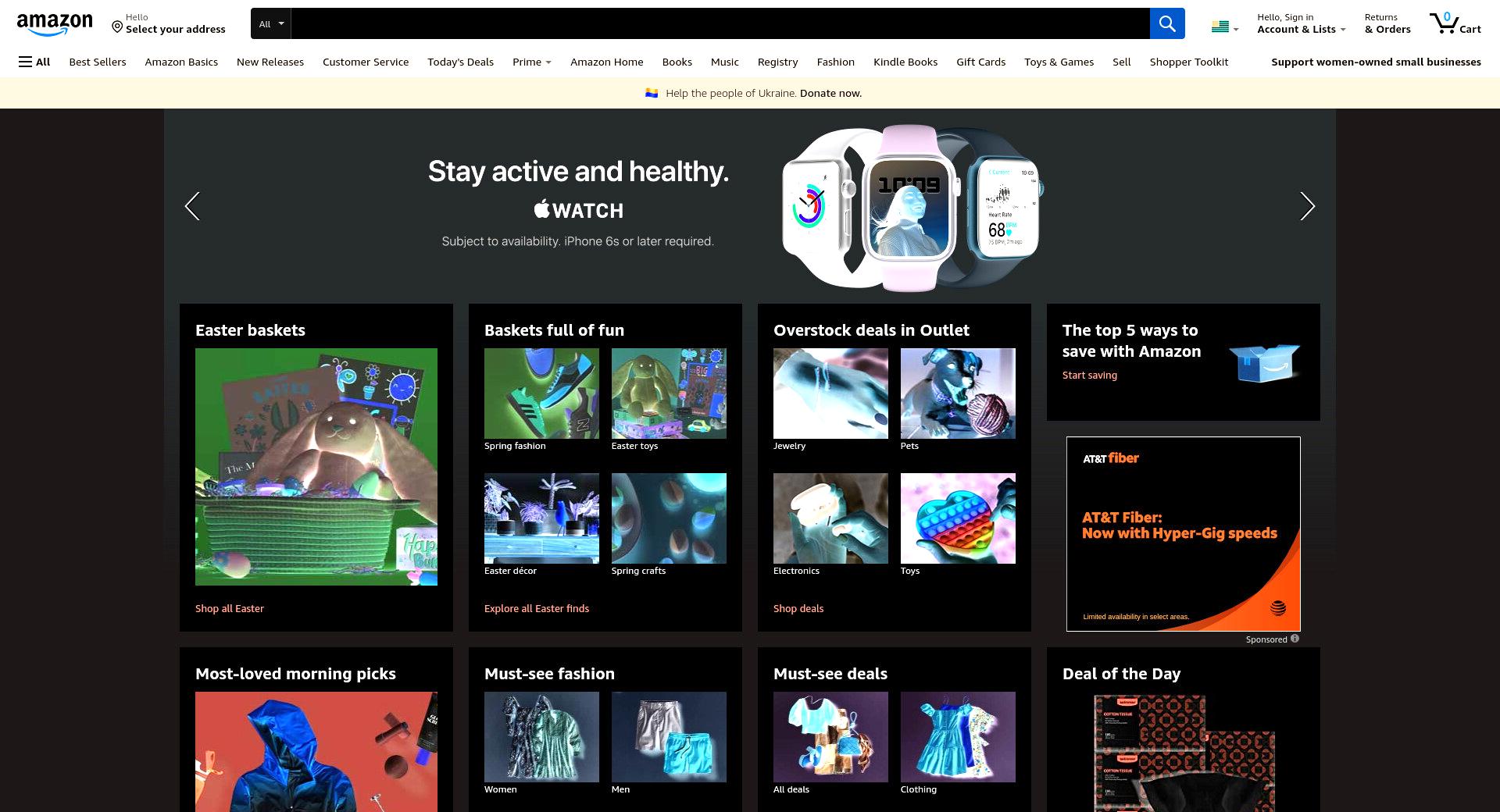Go to New Releases
This screenshot has width=1500, height=812.
click(270, 62)
